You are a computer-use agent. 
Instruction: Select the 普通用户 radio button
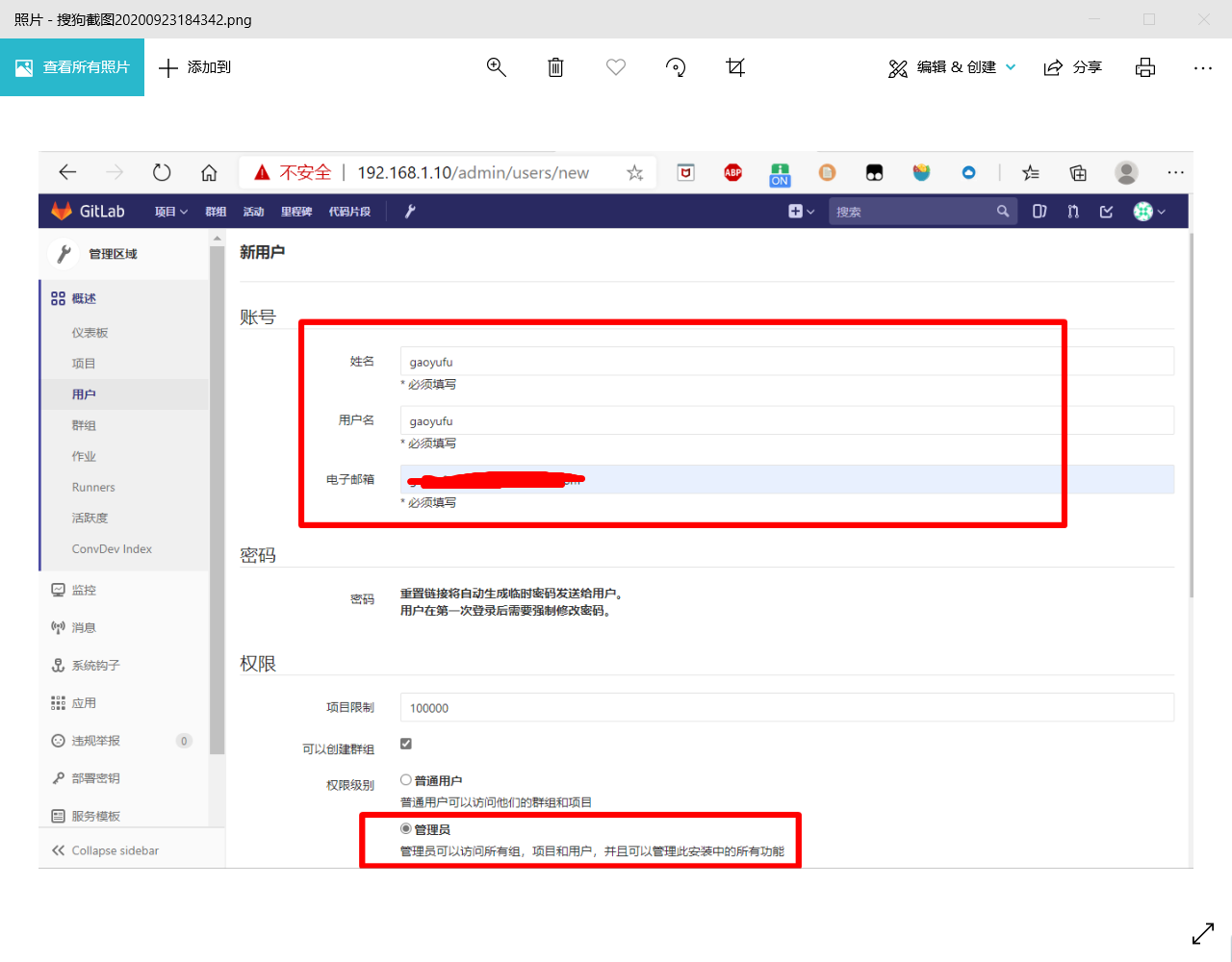pyautogui.click(x=406, y=780)
